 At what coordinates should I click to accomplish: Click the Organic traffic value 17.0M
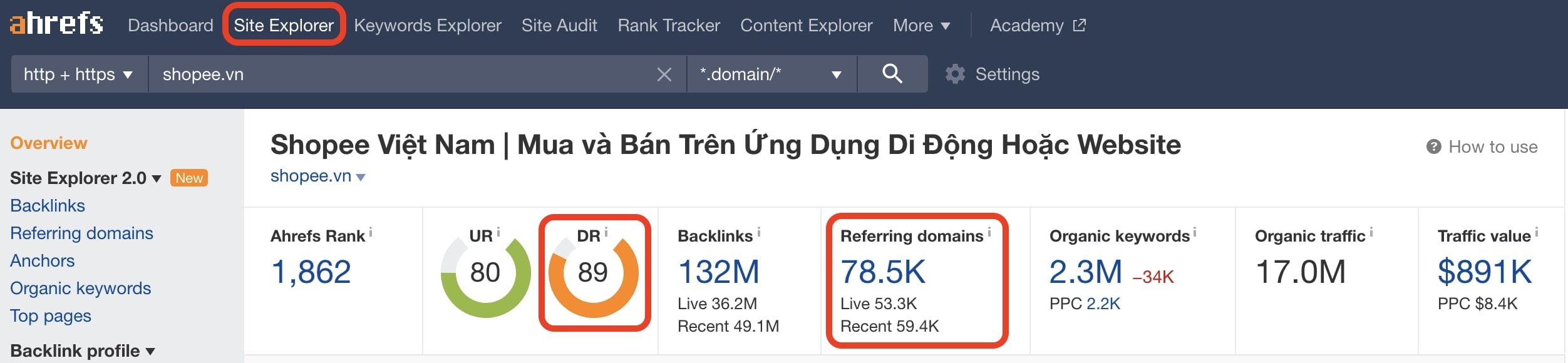1300,272
